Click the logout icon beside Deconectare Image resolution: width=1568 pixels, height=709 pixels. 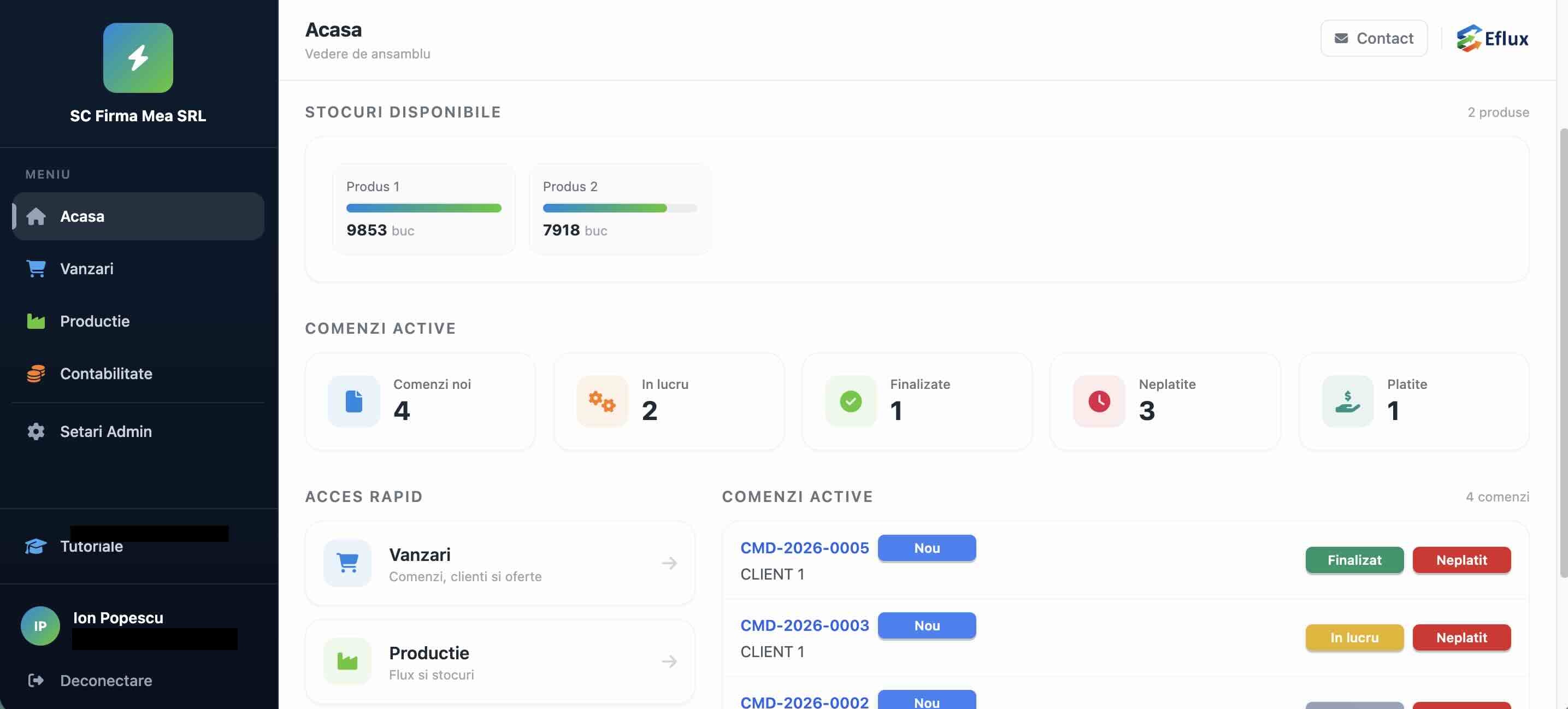tap(36, 680)
